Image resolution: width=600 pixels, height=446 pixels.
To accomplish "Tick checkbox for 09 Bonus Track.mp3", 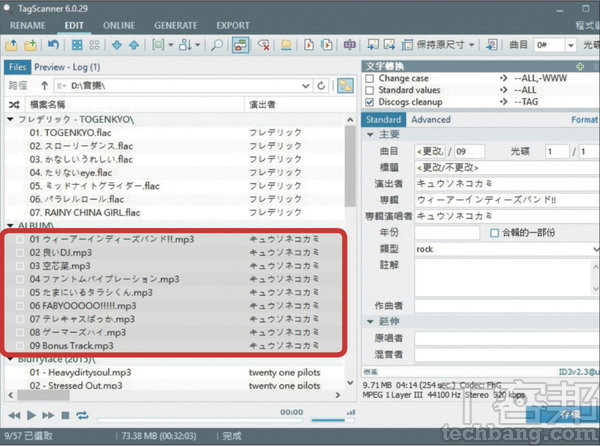I will 20,346.
